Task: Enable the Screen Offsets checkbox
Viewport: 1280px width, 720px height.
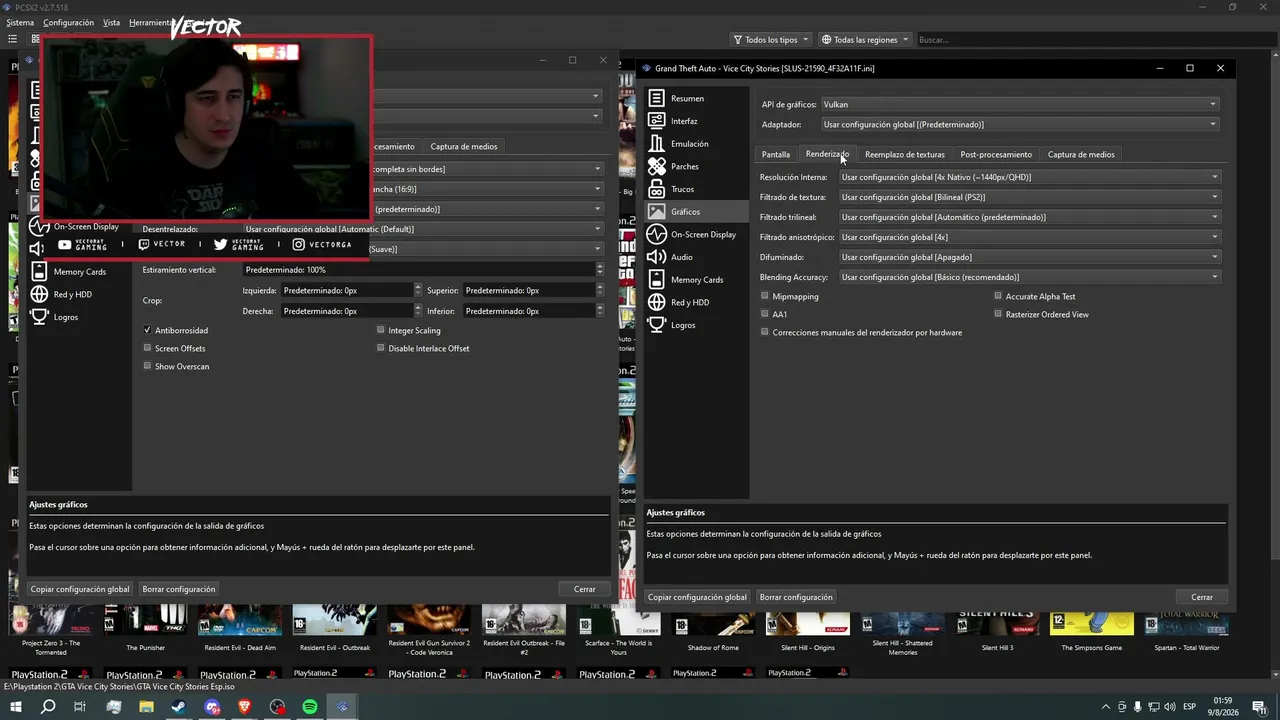Action: pyautogui.click(x=147, y=348)
